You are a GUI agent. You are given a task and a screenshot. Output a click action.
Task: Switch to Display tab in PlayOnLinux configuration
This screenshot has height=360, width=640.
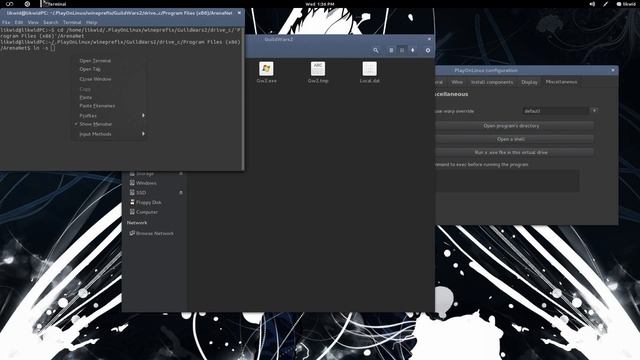(529, 82)
